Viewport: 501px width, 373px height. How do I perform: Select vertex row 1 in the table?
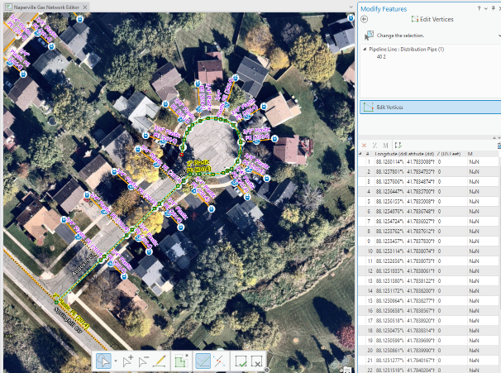pos(429,162)
